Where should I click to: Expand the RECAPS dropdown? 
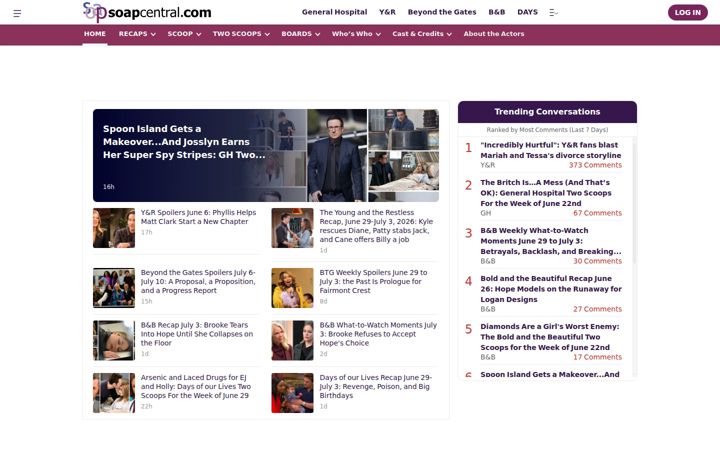click(x=137, y=34)
